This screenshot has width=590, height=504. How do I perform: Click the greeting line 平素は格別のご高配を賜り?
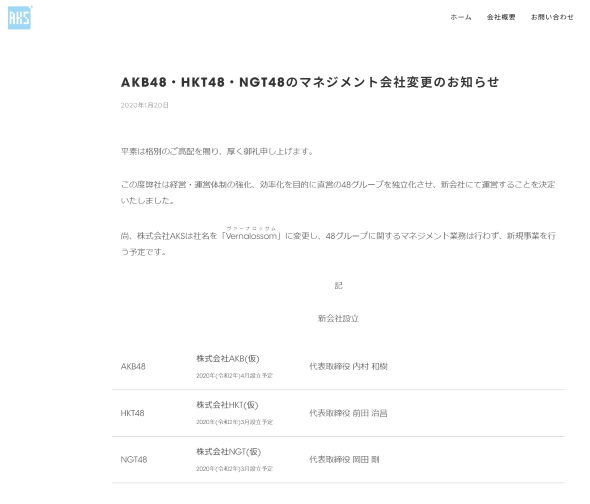pos(217,151)
